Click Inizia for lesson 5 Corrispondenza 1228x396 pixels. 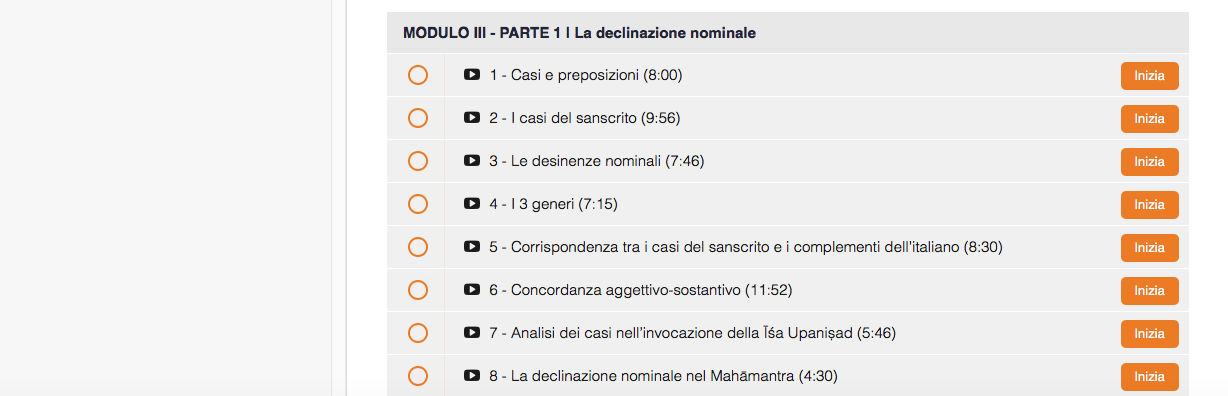(x=1150, y=248)
